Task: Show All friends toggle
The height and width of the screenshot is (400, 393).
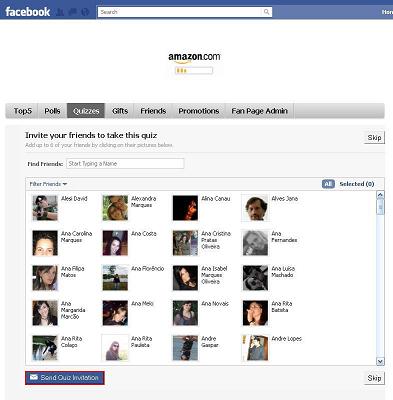Action: (x=328, y=184)
